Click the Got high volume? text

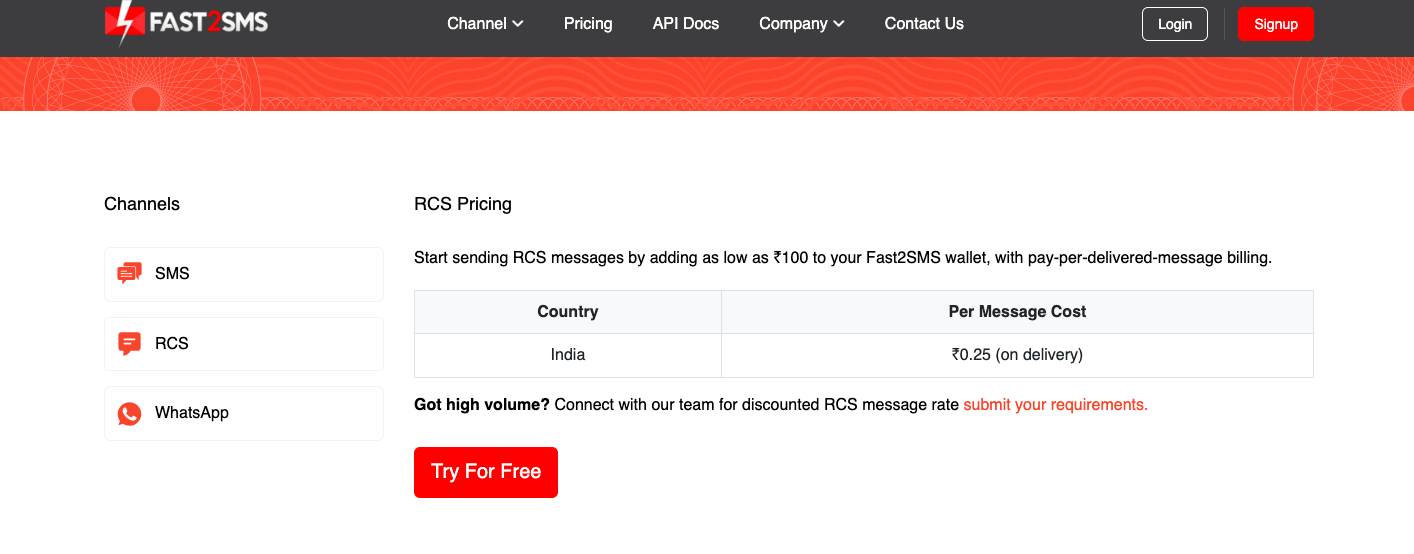pos(482,405)
